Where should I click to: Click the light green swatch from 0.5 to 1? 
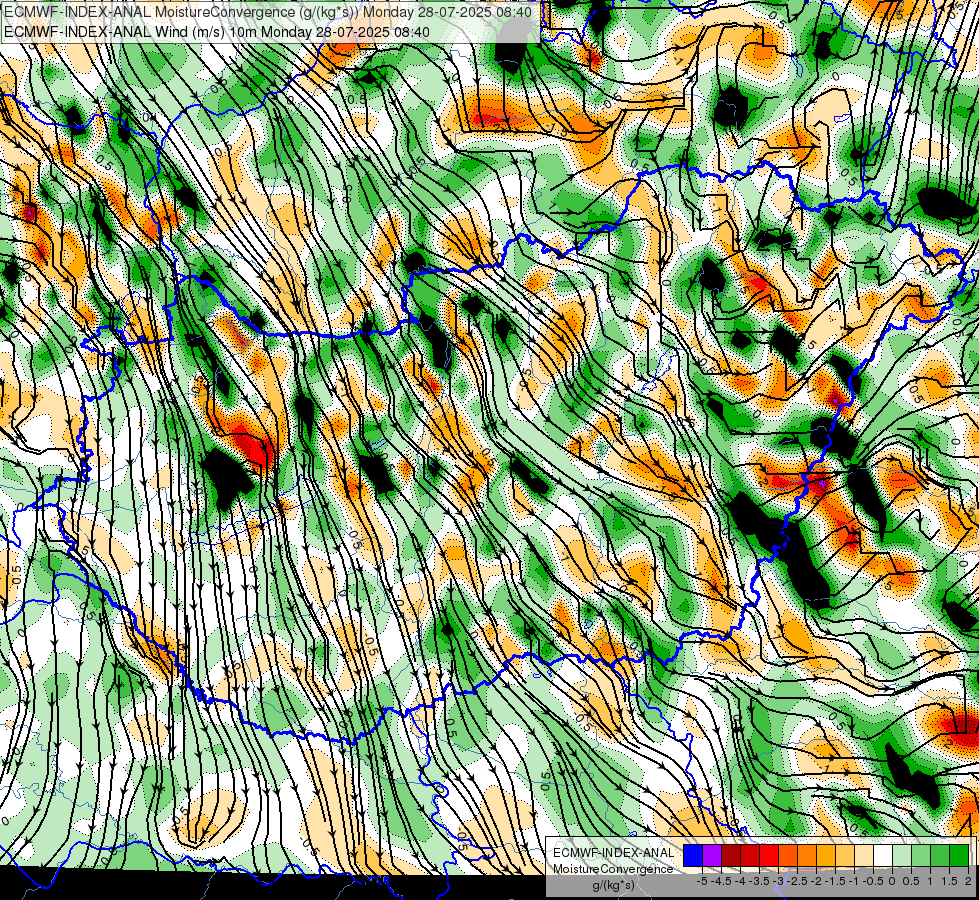pyautogui.click(x=921, y=856)
